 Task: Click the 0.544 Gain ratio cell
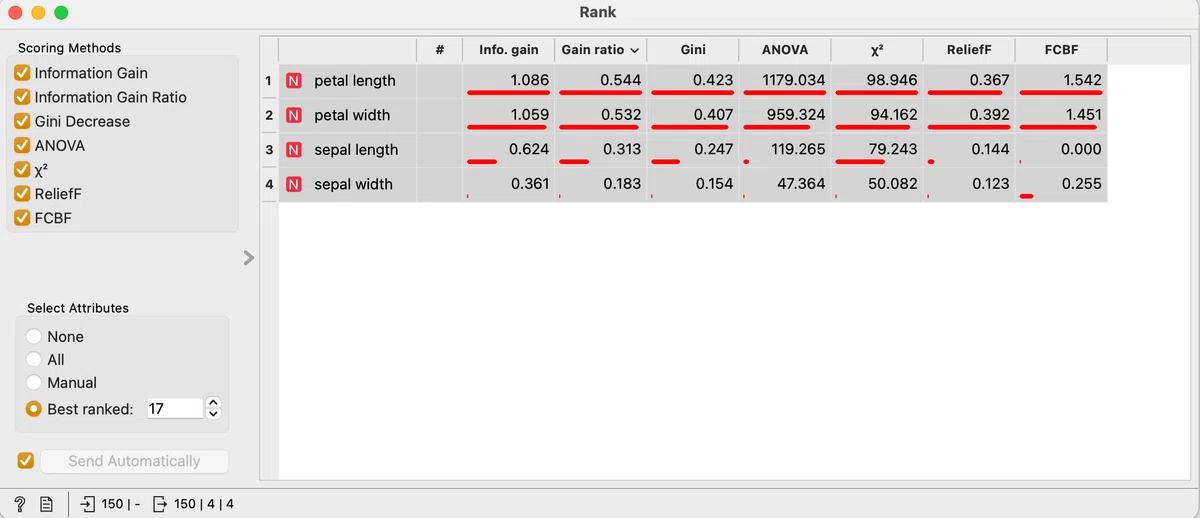[x=601, y=81]
